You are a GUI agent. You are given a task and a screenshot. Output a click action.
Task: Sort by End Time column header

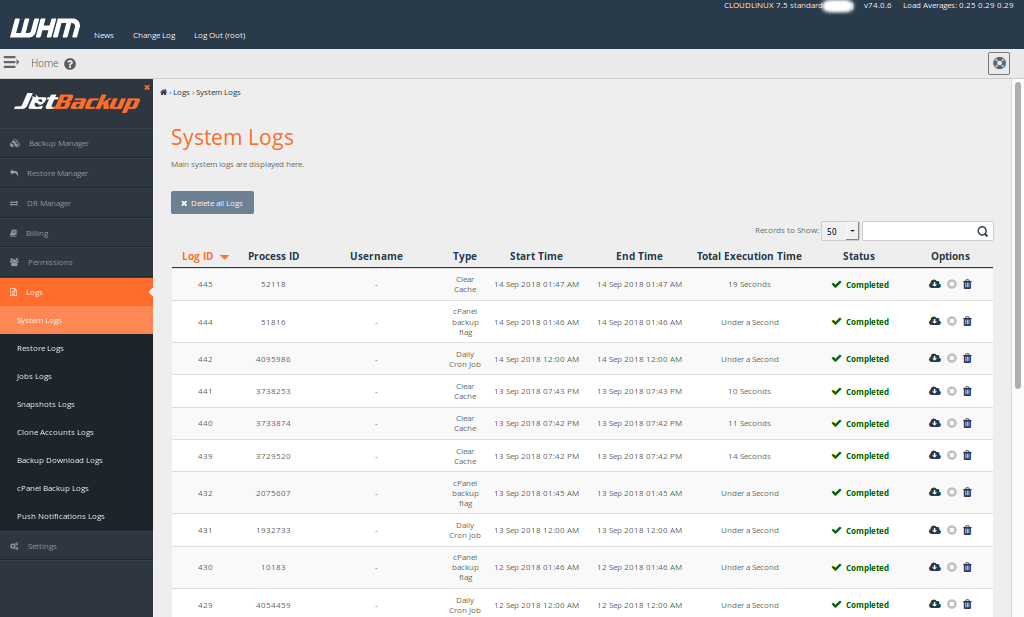coord(639,257)
